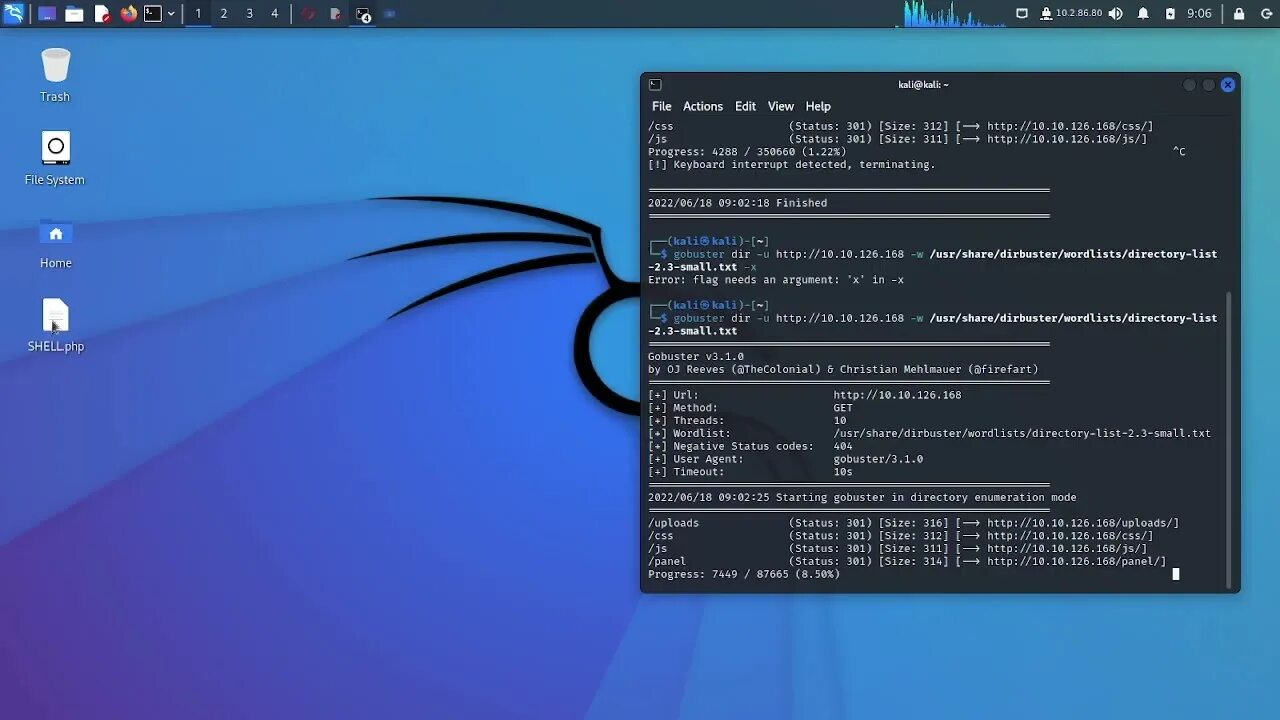The width and height of the screenshot is (1280, 720).
Task: Click the Threads 10 value
Action: (x=840, y=421)
